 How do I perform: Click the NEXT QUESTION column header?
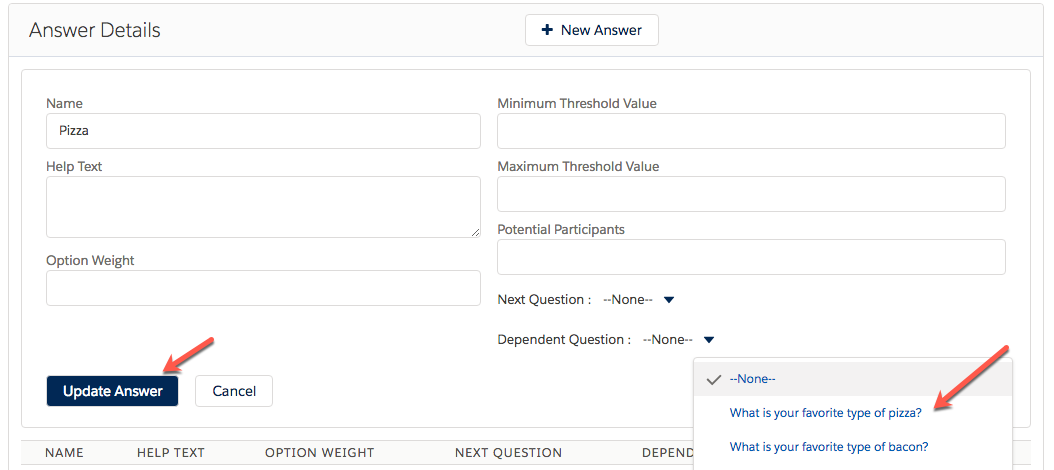pyautogui.click(x=508, y=453)
